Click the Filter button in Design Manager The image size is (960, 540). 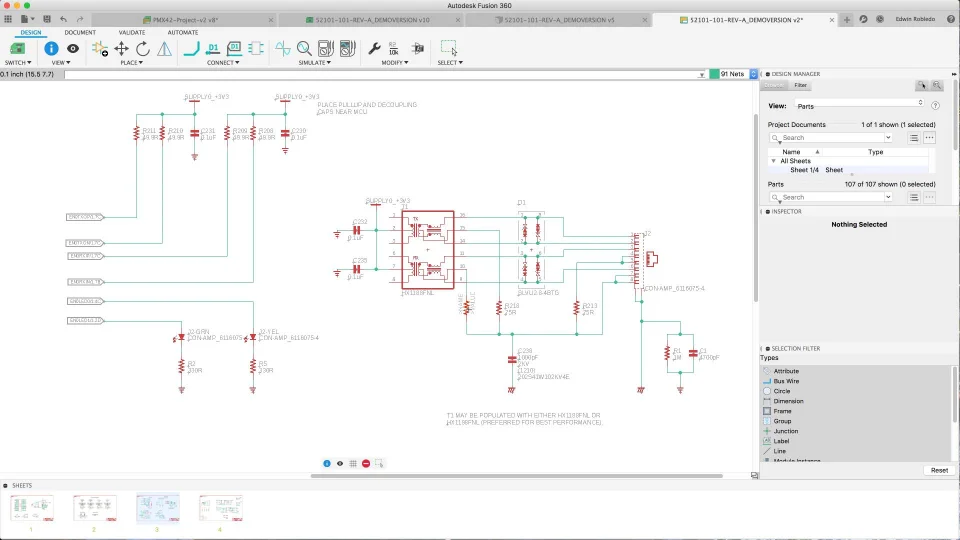(801, 86)
